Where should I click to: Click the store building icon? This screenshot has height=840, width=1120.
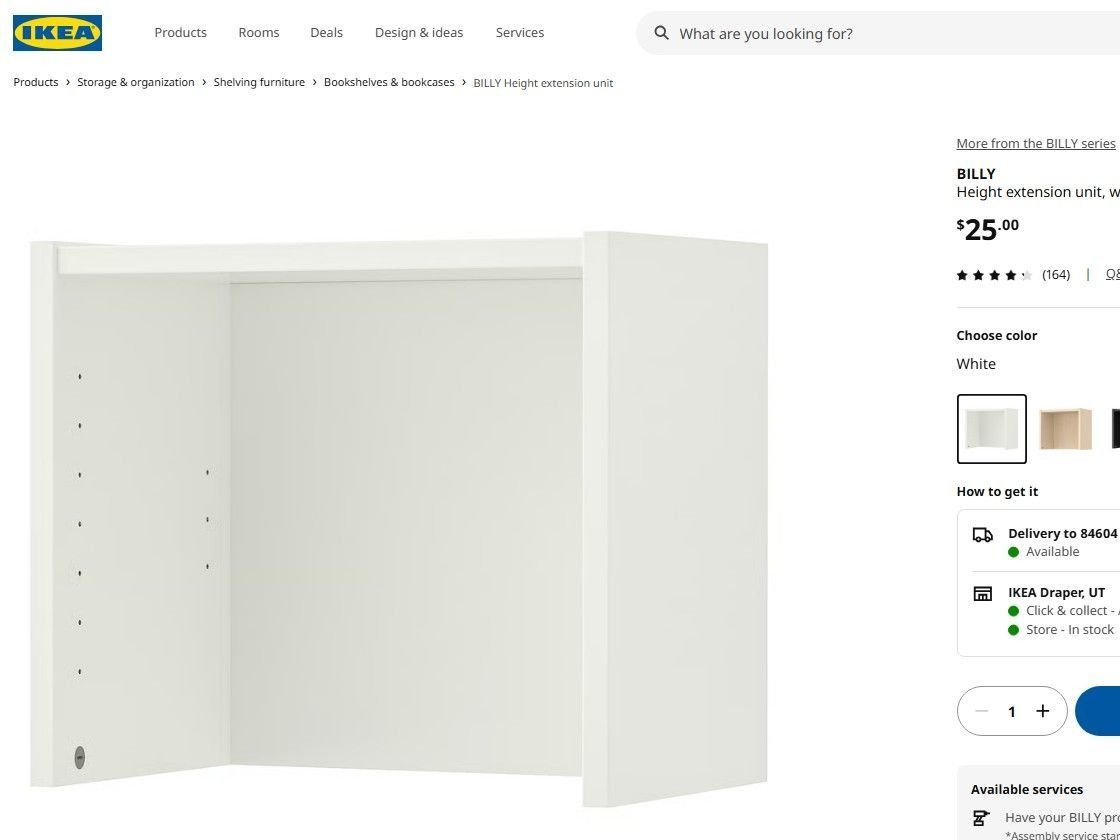983,594
